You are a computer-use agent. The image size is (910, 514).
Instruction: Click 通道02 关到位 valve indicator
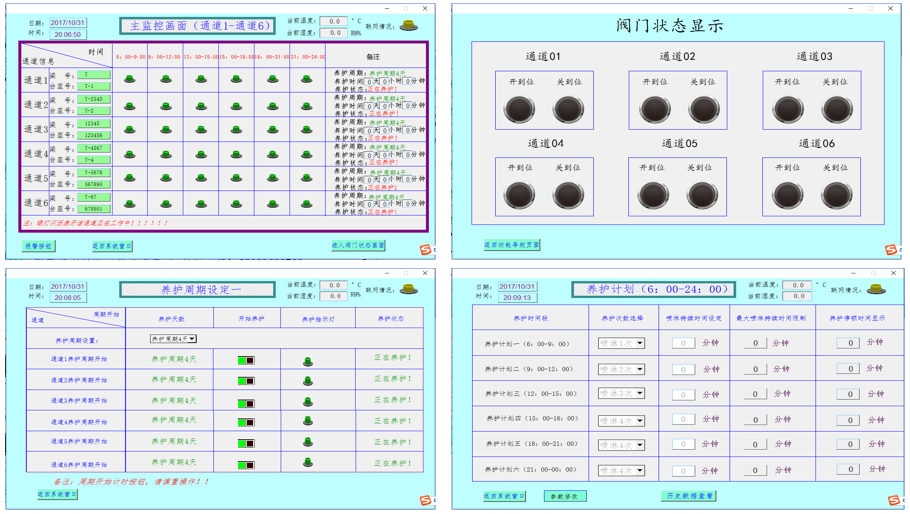coord(703,109)
